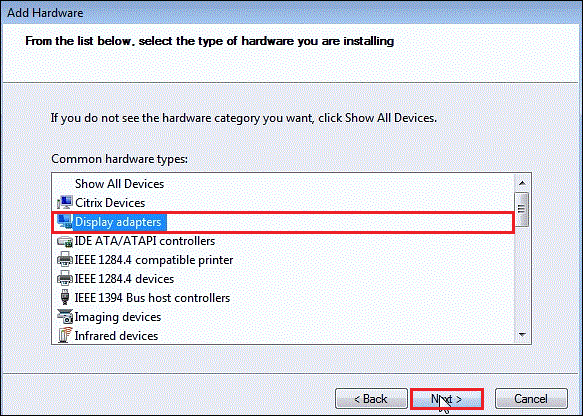This screenshot has height=416, width=583.
Task: Select Display adapters entry text
Action: click(x=118, y=222)
